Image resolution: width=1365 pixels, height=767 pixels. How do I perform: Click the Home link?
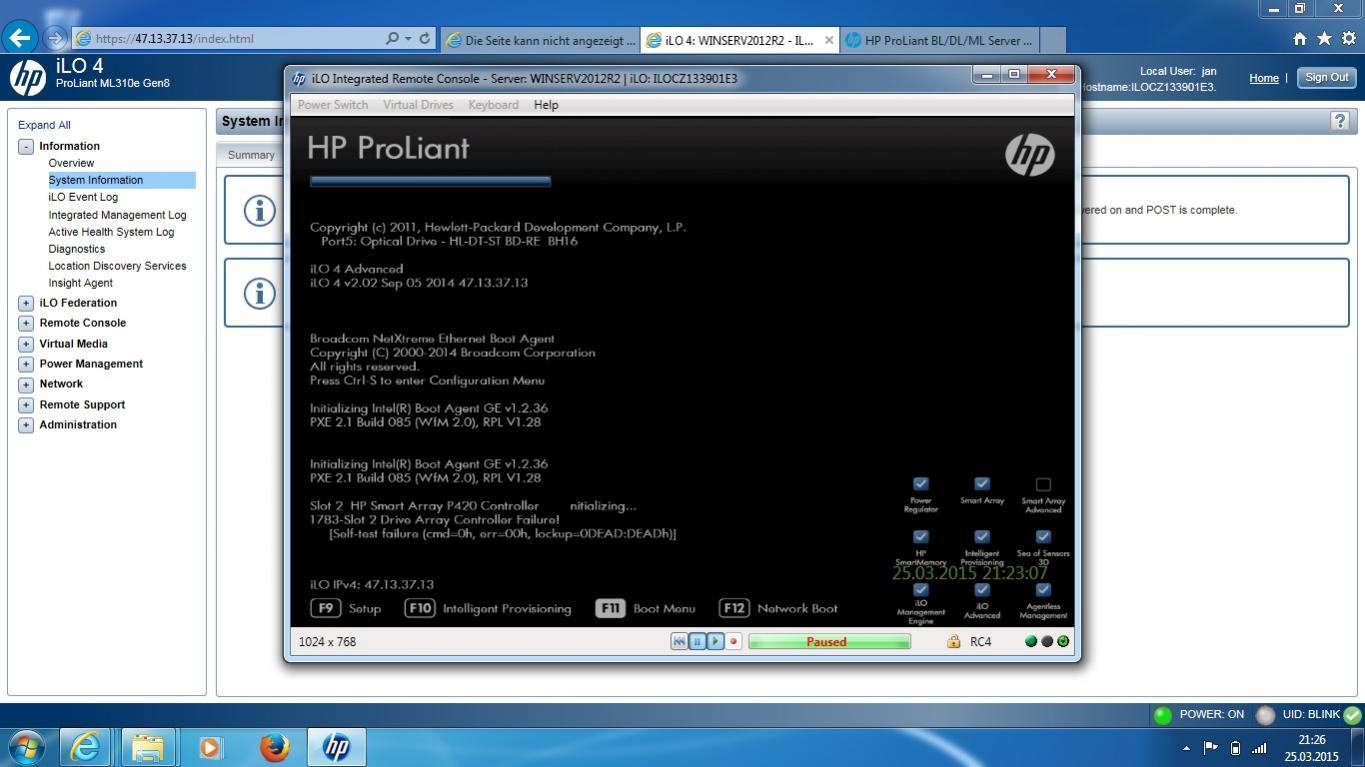[x=1264, y=78]
